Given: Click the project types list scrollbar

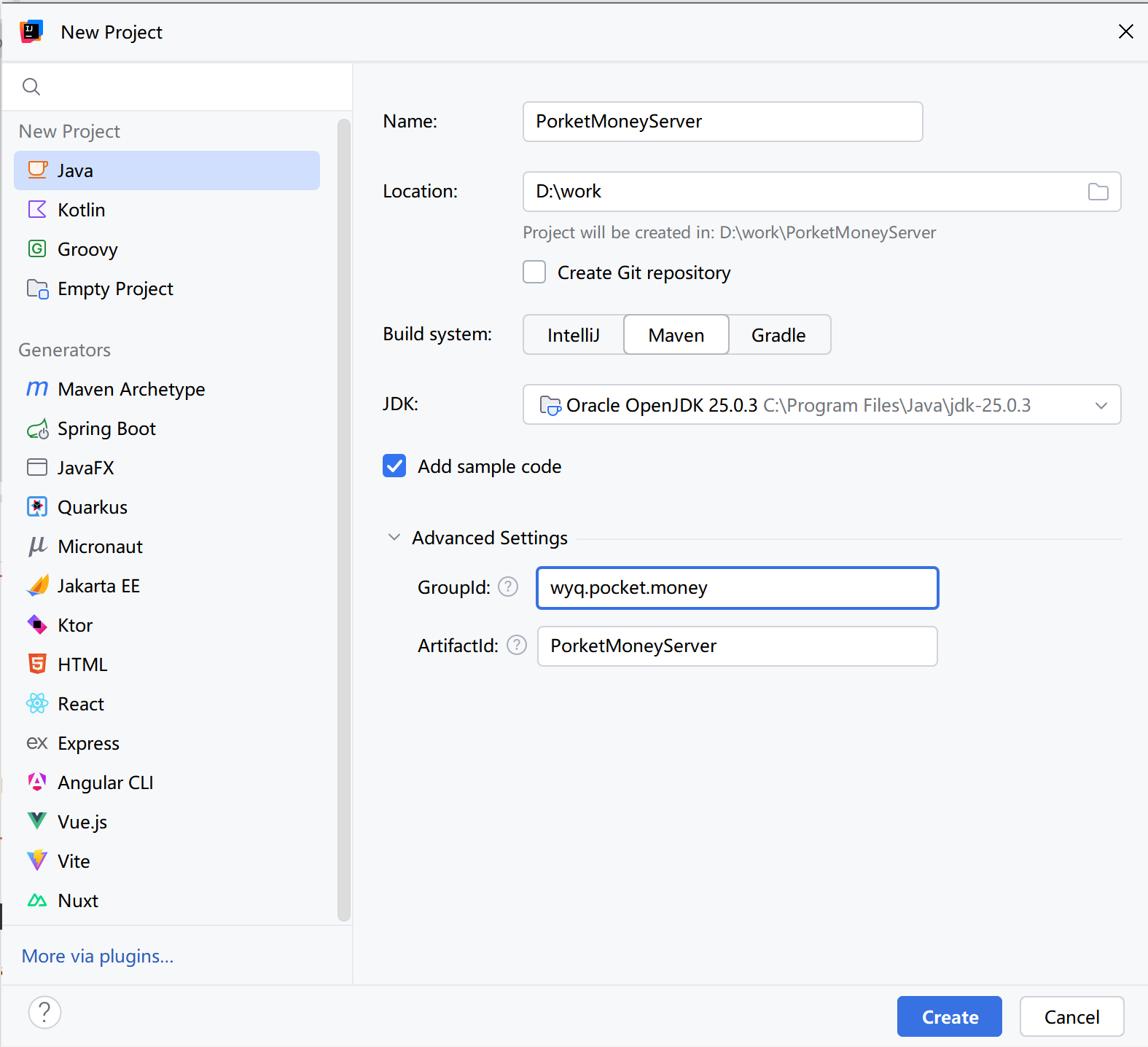Looking at the screenshot, I should [x=344, y=519].
